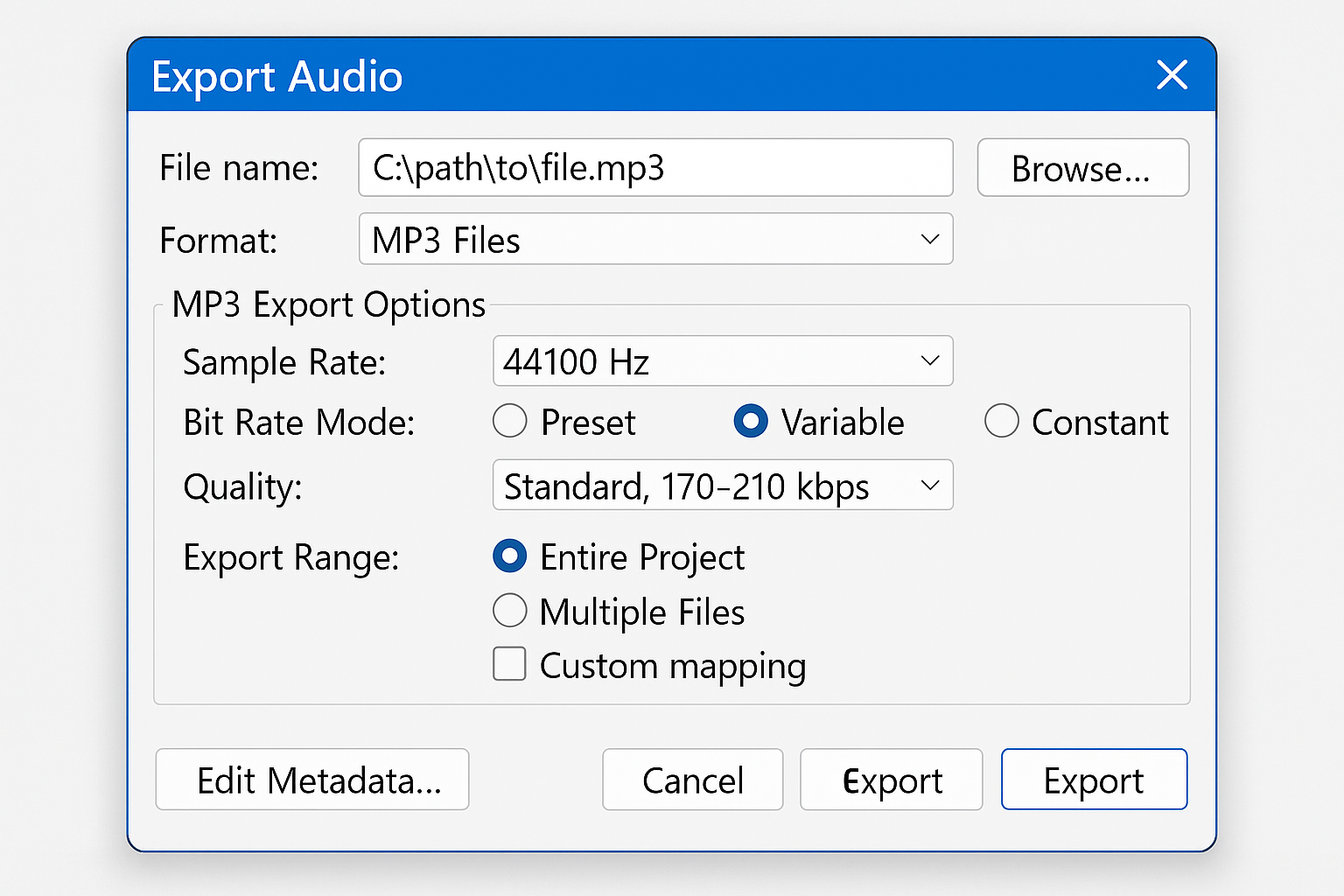Click the Sample Rate dropdown chevron
Image resolution: width=1344 pixels, height=896 pixels.
[930, 360]
